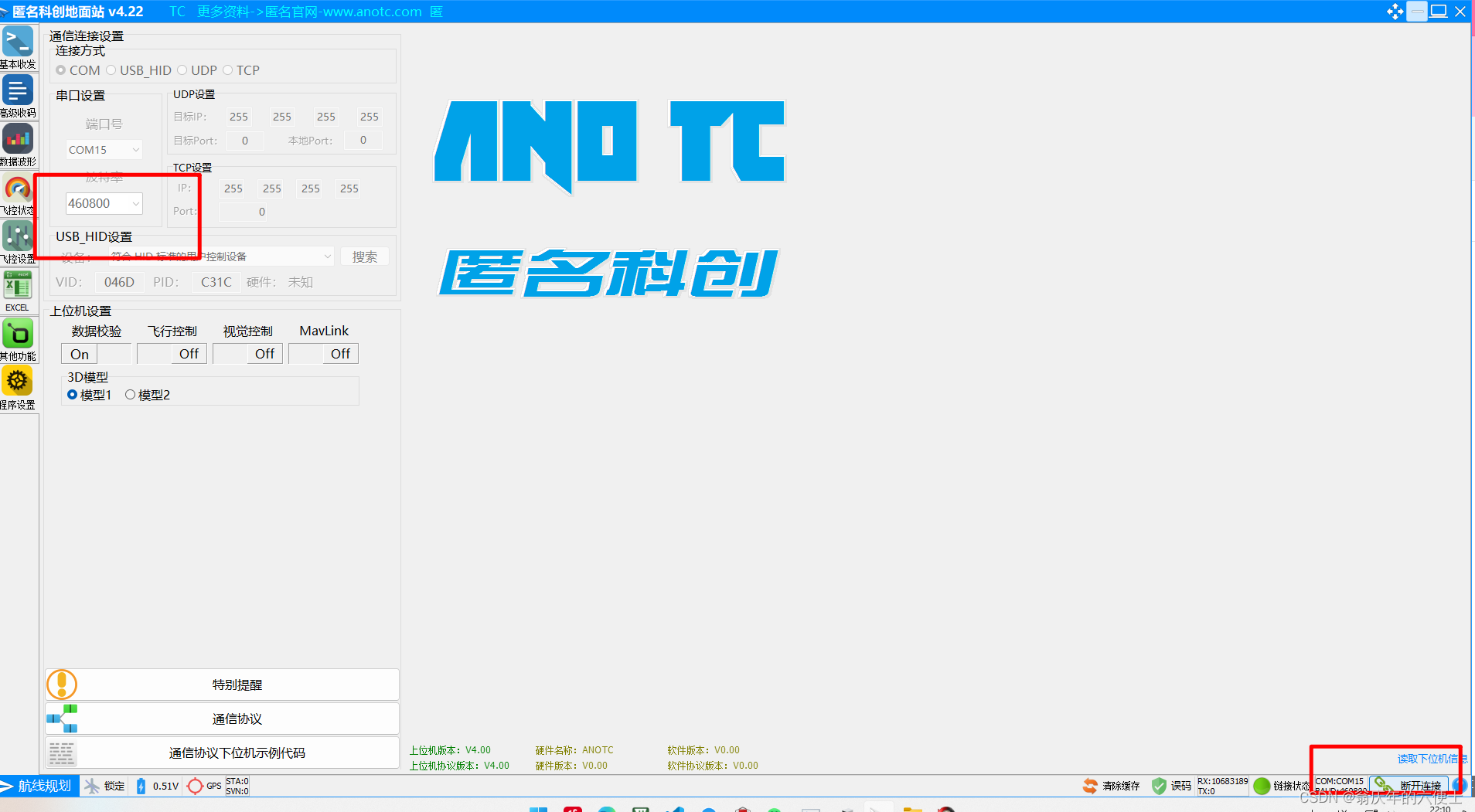Open the 匿名官网 www.anotc.com title link
Viewport: 1475px width, 812px height.
tap(343, 12)
